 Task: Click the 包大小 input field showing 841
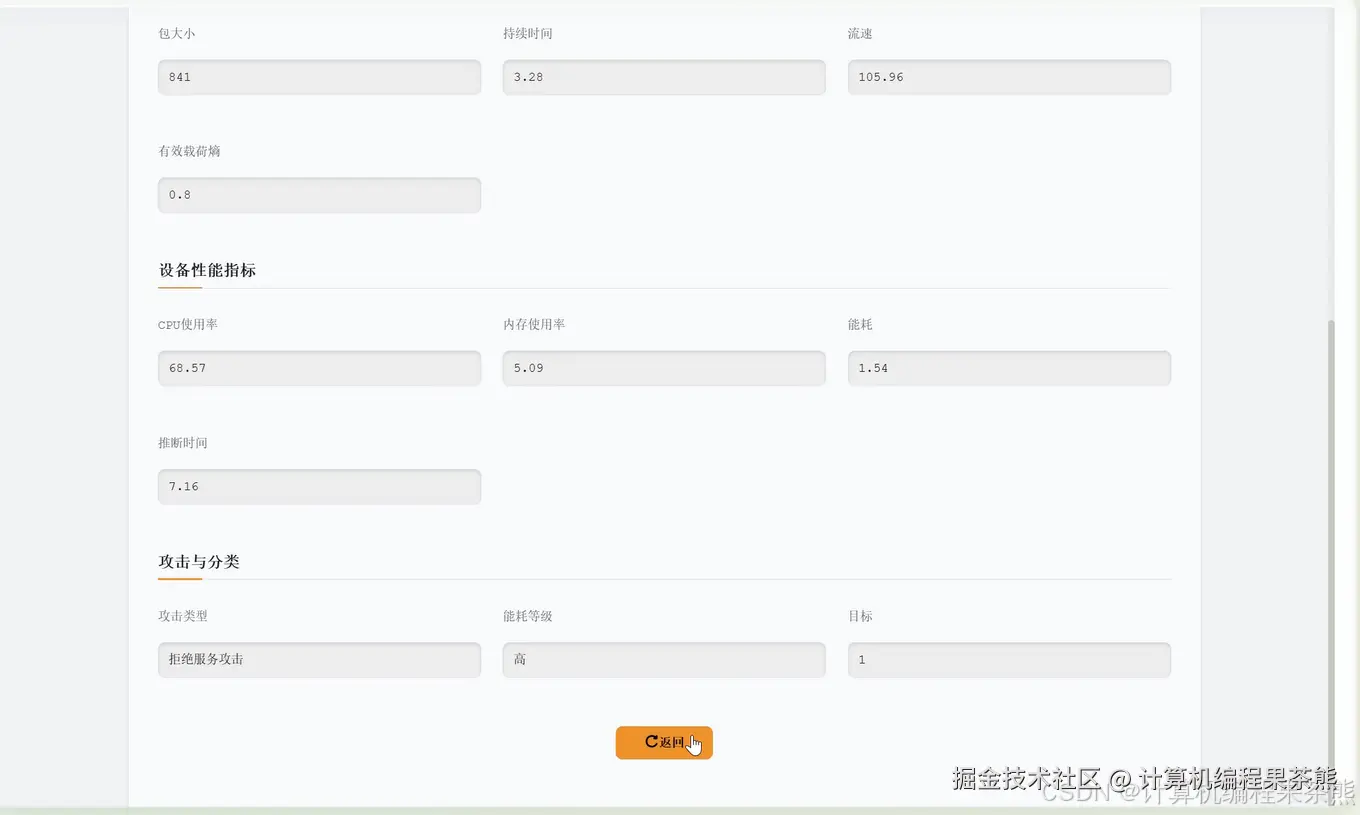pyautogui.click(x=319, y=77)
